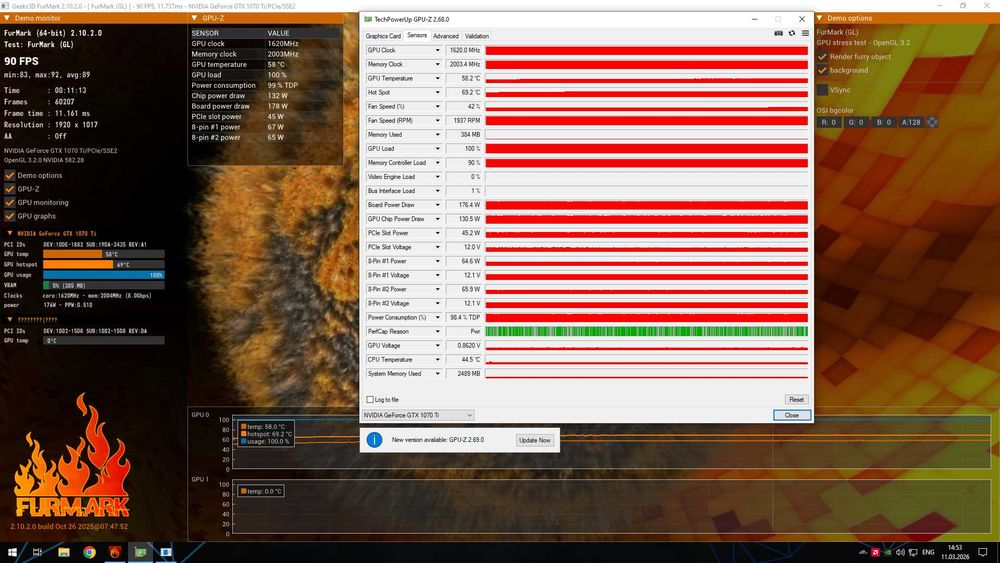1000x563 pixels.
Task: Open the GPU-Z hamburger menu icon
Action: (x=805, y=33)
